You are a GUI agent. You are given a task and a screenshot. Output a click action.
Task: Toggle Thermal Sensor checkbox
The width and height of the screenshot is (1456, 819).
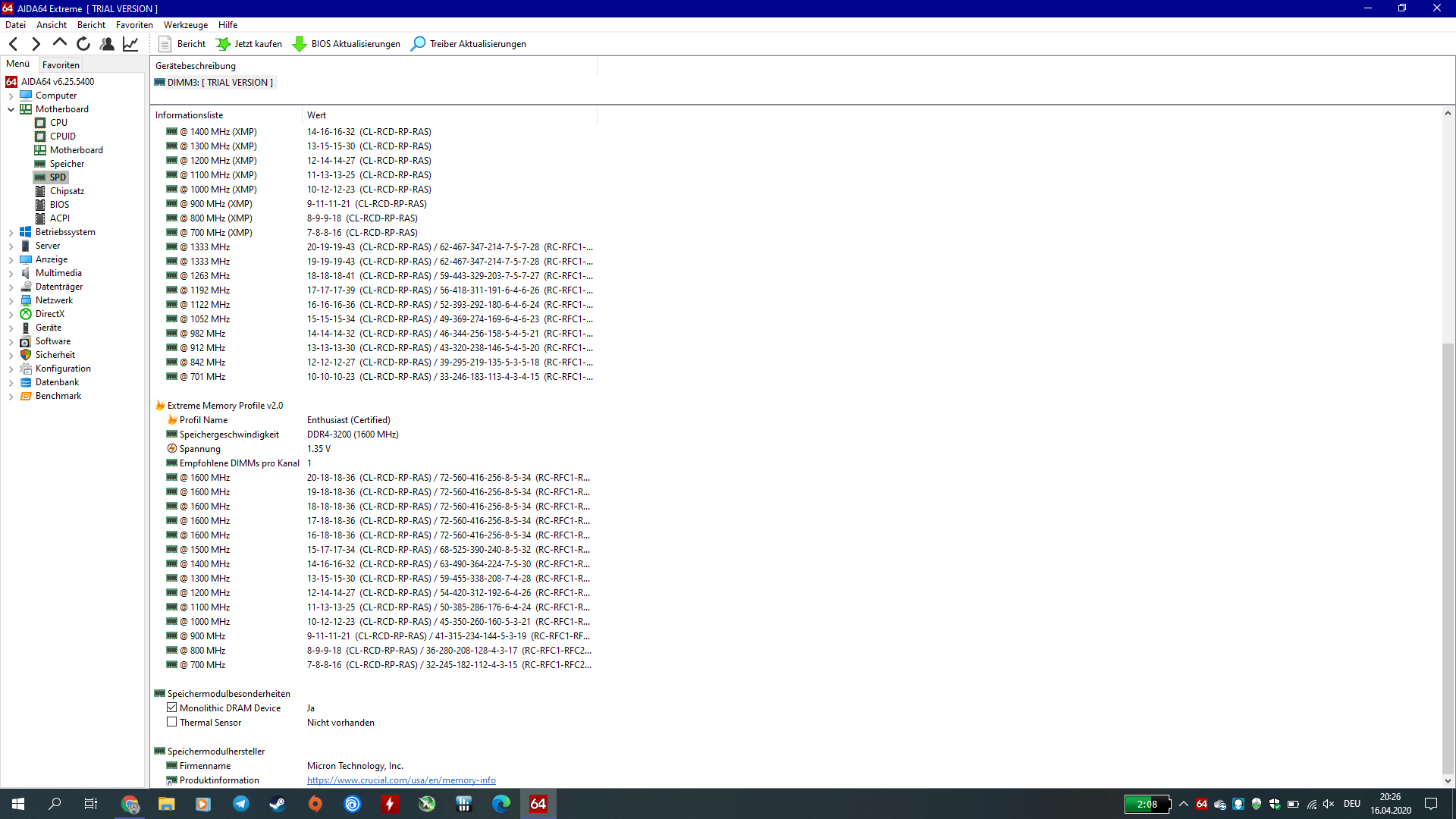pos(172,722)
